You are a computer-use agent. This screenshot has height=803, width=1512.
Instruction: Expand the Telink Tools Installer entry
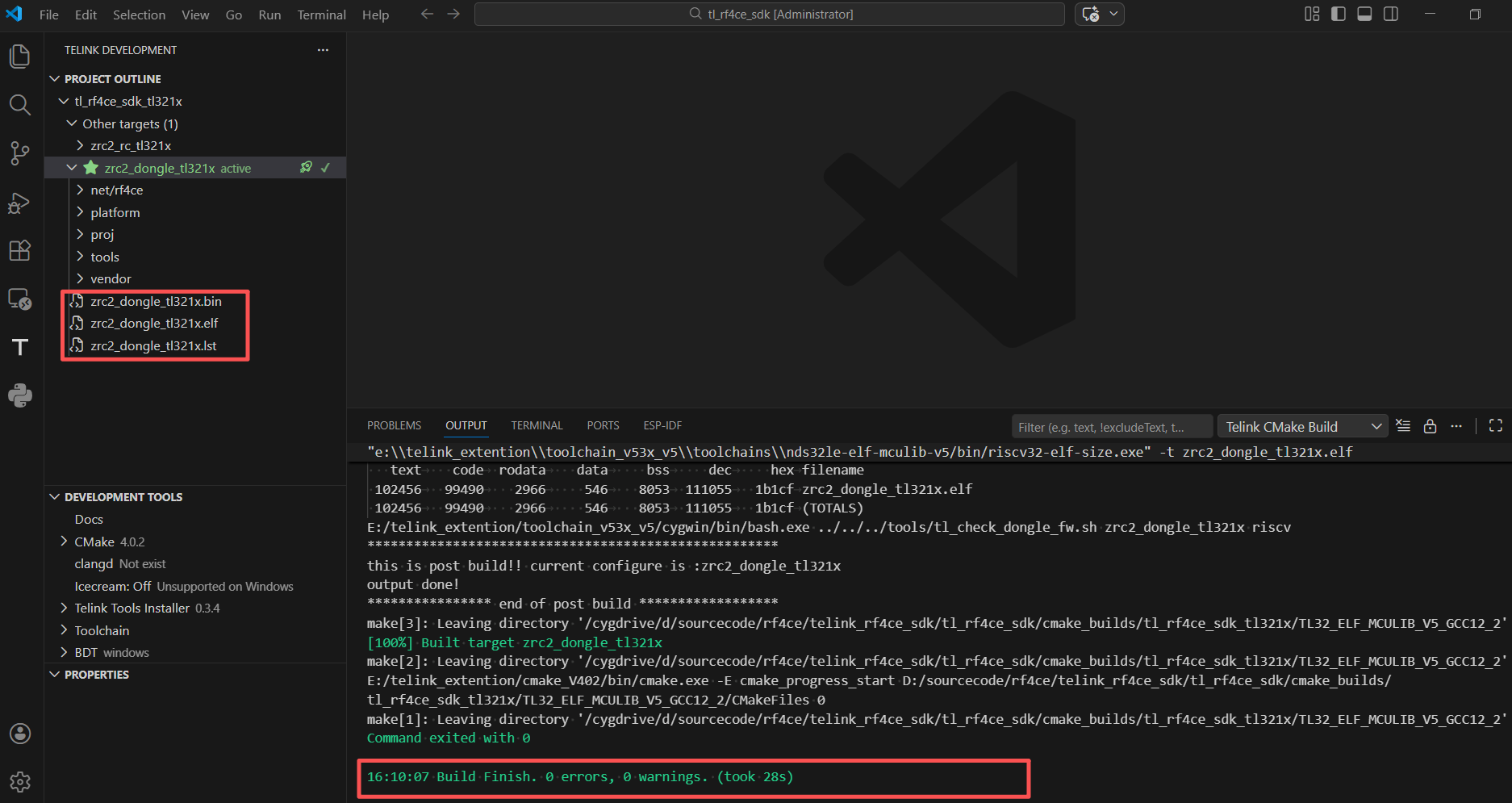(x=64, y=609)
